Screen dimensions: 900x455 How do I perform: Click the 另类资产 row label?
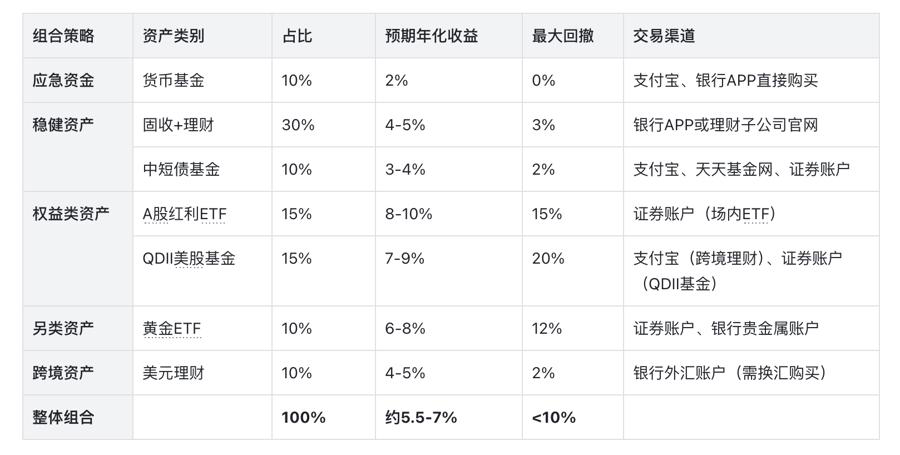point(63,328)
